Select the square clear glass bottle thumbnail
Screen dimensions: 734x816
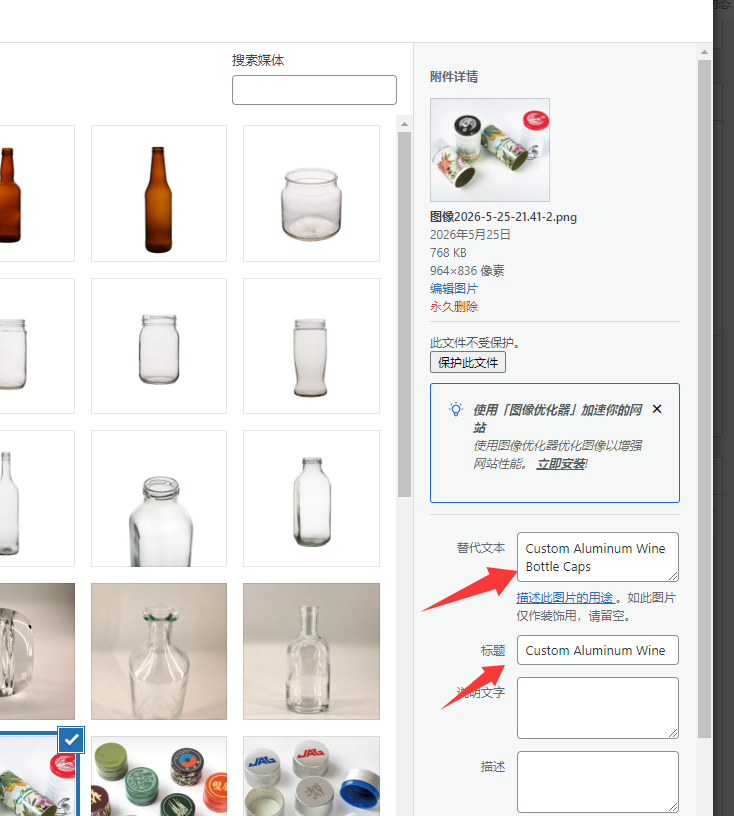pos(311,499)
